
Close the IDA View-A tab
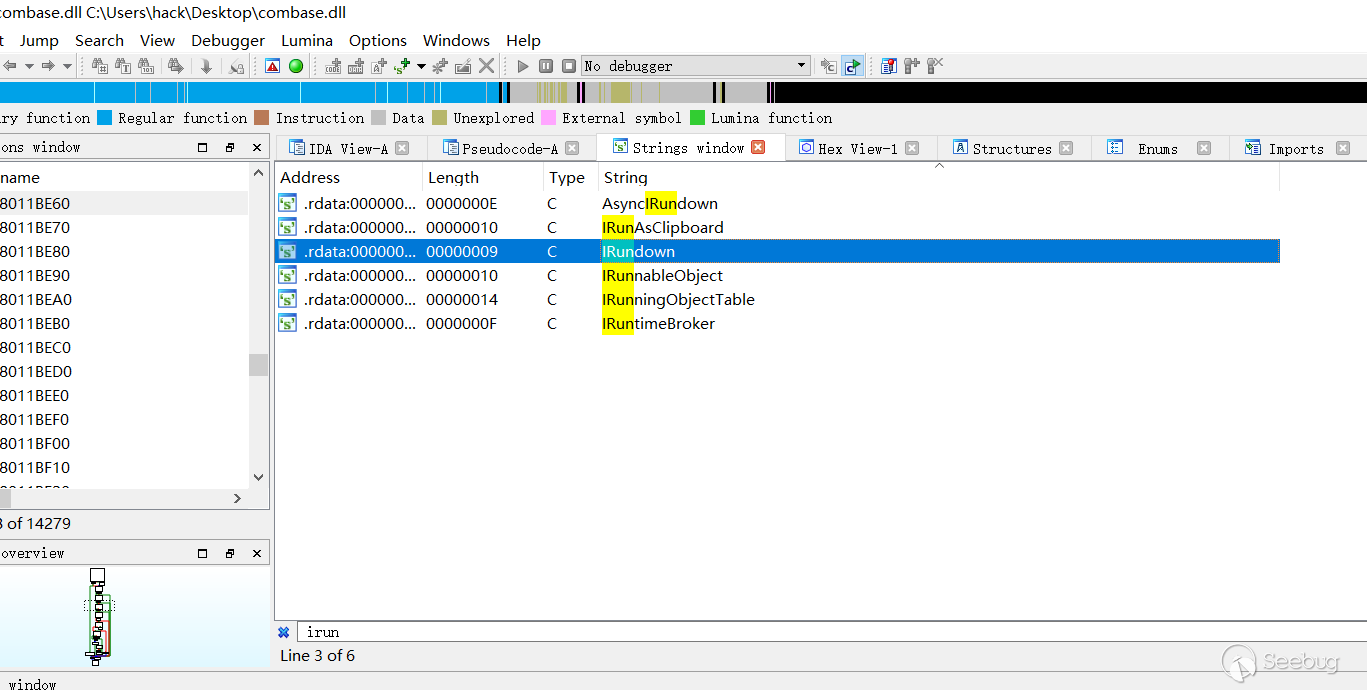pyautogui.click(x=402, y=148)
